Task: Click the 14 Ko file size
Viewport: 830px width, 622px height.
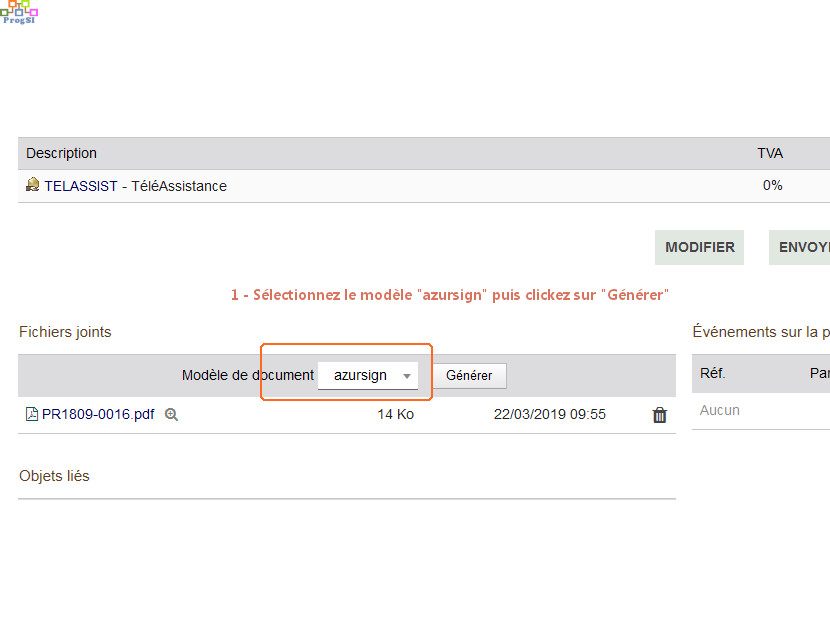Action: (x=395, y=414)
